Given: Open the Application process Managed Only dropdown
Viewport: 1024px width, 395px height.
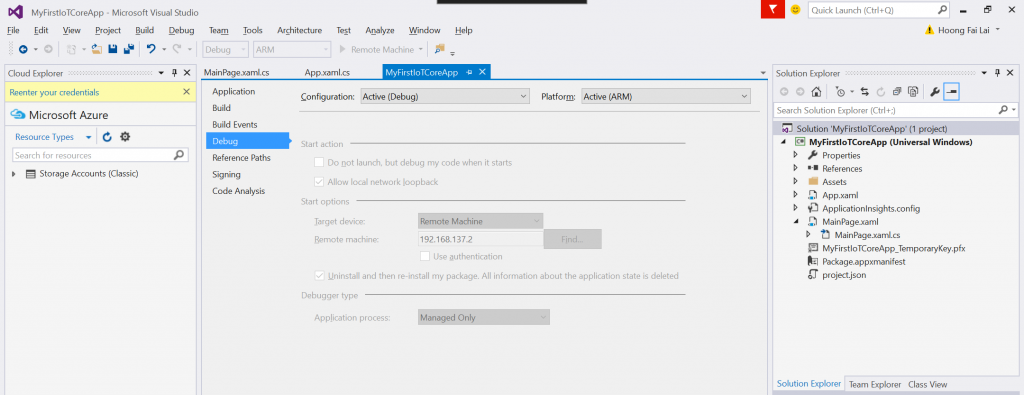Looking at the screenshot, I should [483, 317].
